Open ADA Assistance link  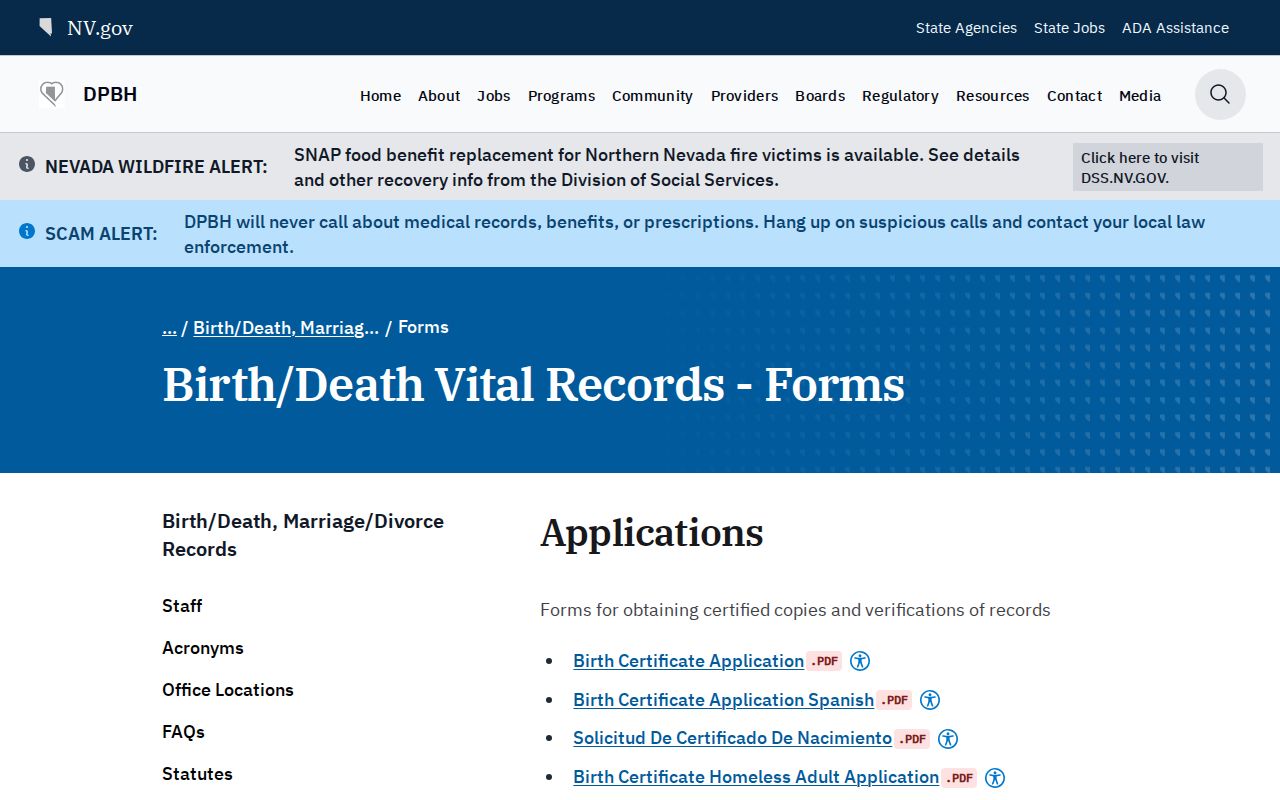pos(1175,28)
